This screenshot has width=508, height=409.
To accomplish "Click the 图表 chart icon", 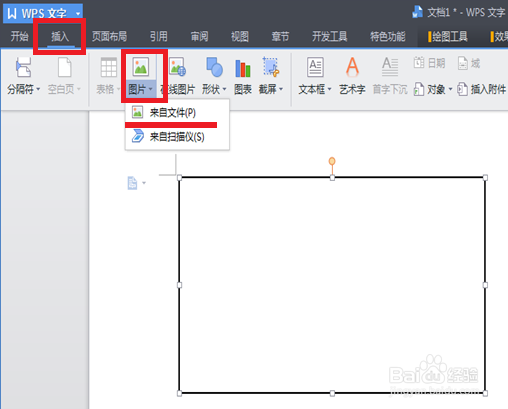I will click(x=243, y=68).
